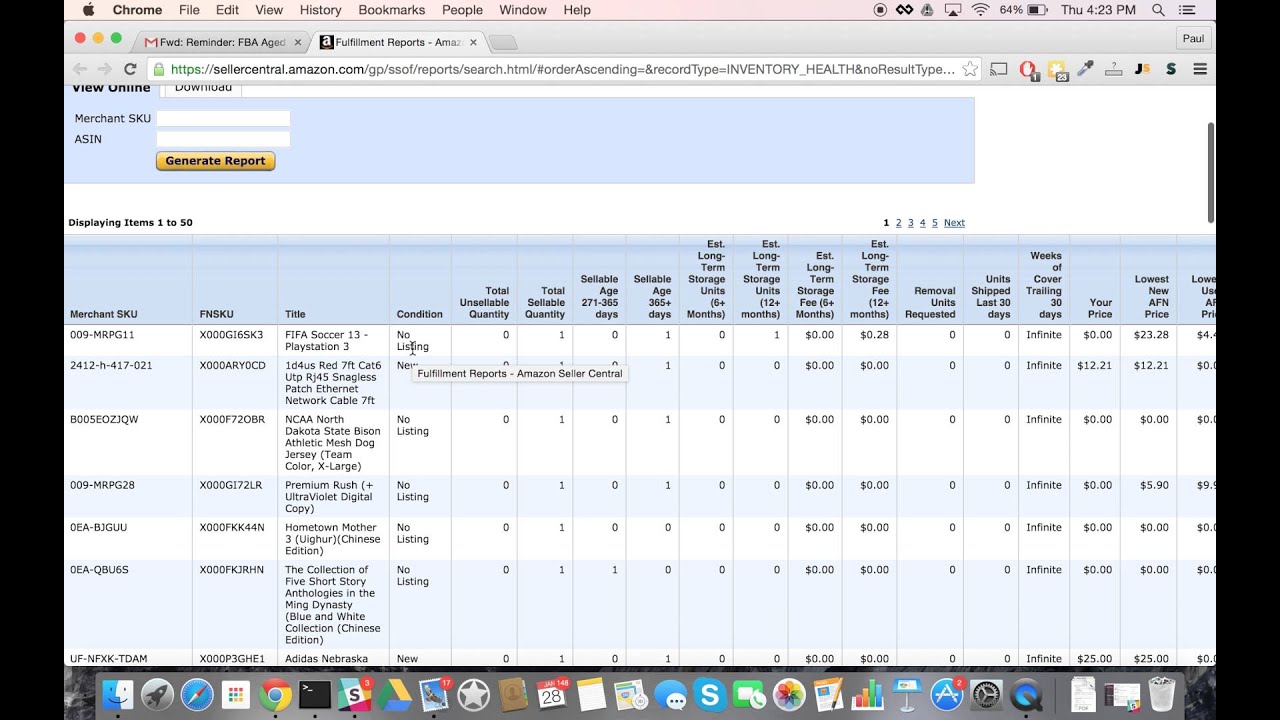Click SKU cell B005EOZJQW
1280x720 pixels.
(104, 420)
